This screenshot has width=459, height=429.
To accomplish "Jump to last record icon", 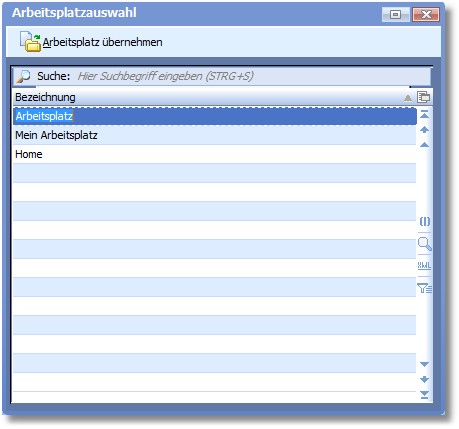I will pyautogui.click(x=424, y=395).
